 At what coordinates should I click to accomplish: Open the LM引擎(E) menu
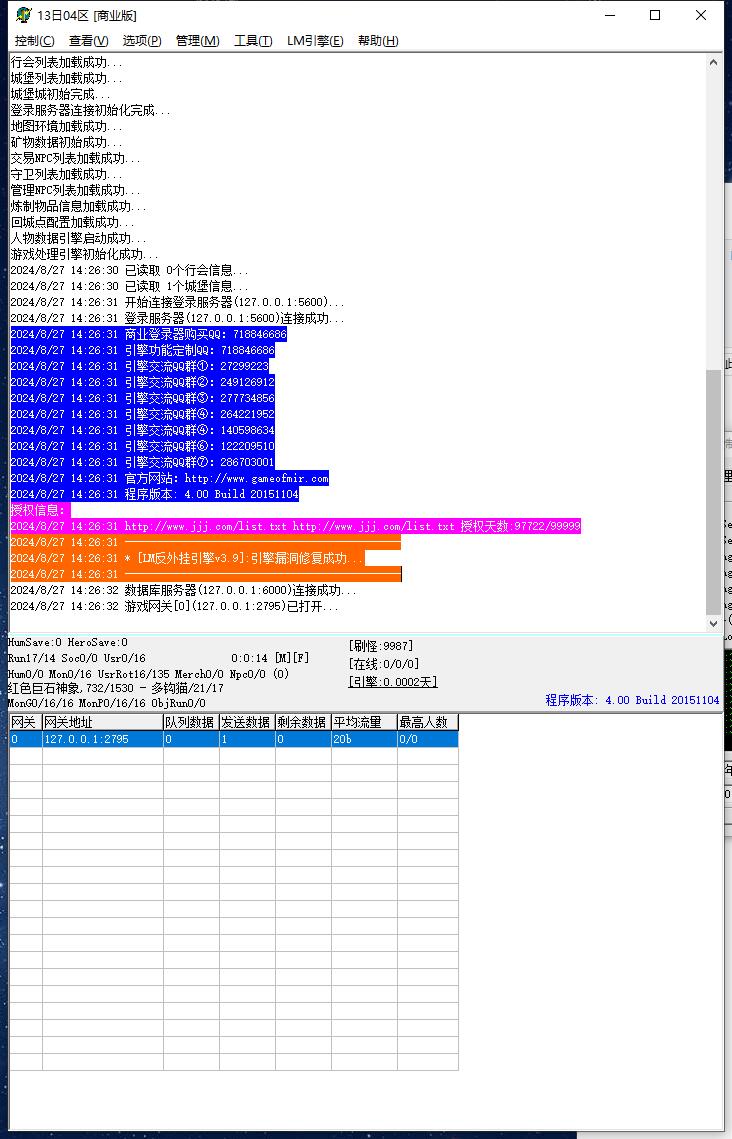315,41
